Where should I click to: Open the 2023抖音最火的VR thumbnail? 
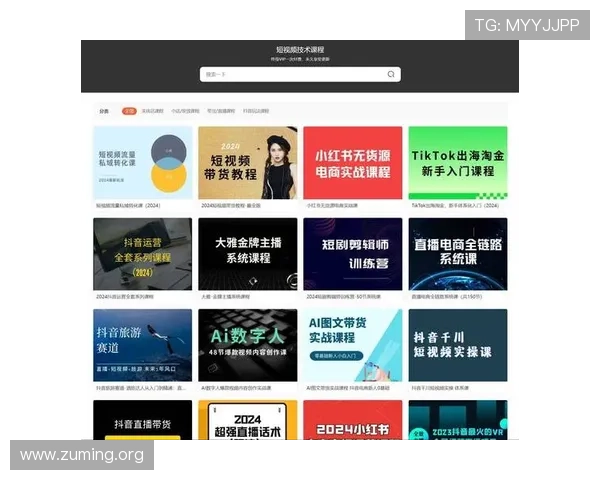pos(458,420)
